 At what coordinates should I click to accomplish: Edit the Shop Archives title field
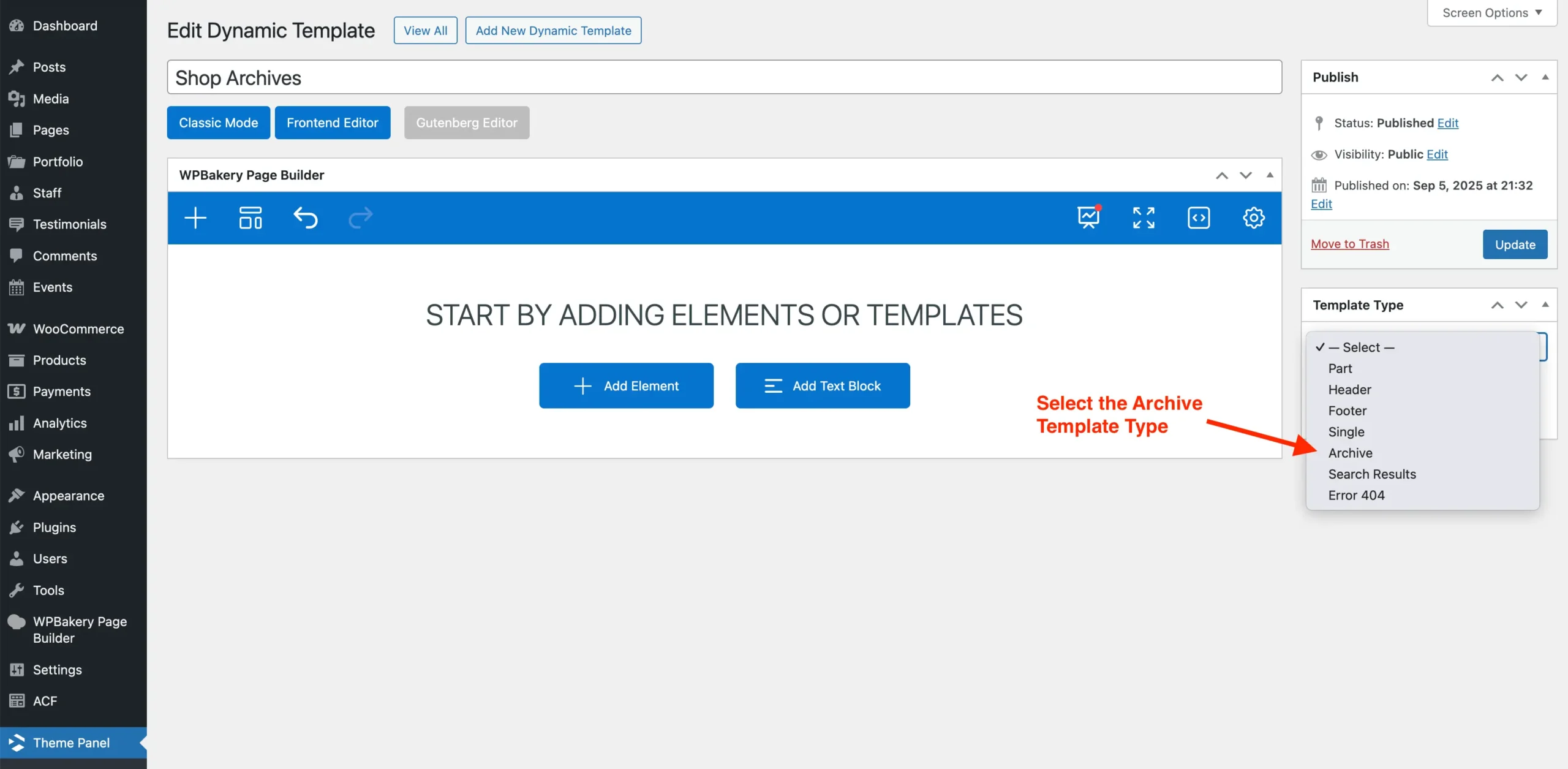click(x=429, y=77)
